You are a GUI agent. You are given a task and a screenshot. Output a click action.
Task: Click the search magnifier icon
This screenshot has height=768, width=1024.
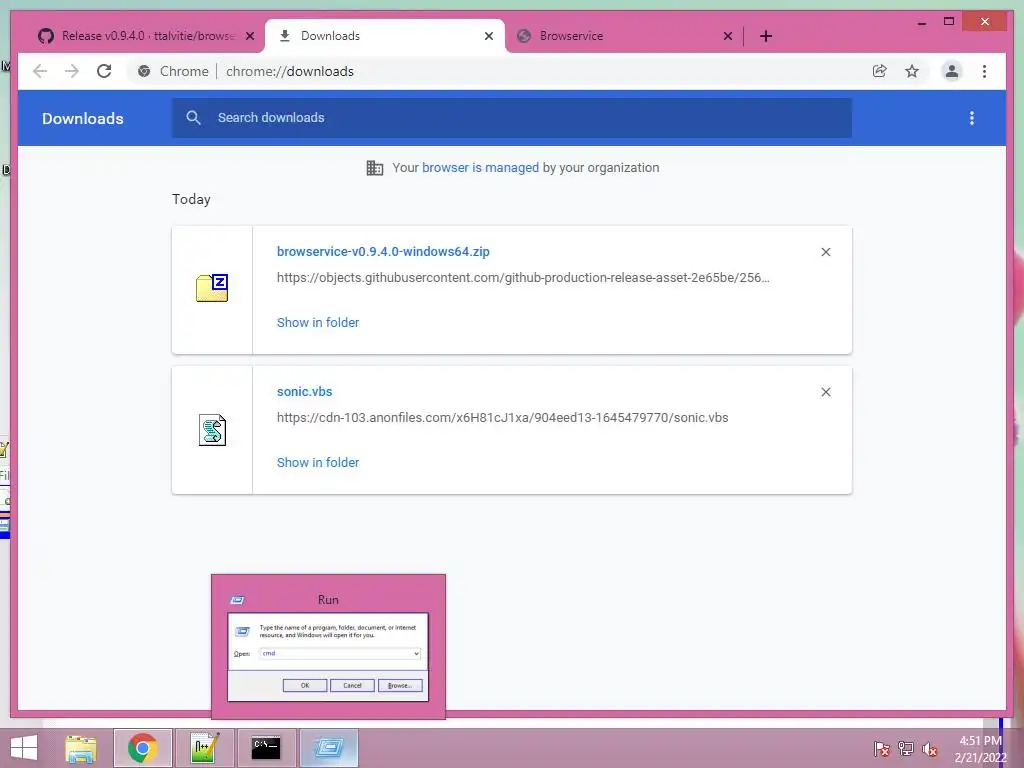click(193, 118)
